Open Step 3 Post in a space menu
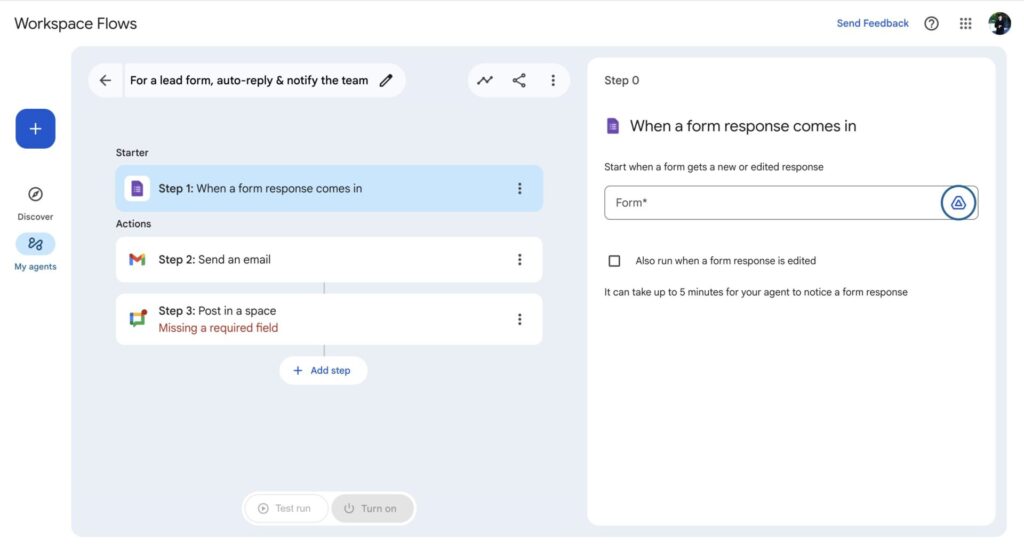 (x=520, y=319)
